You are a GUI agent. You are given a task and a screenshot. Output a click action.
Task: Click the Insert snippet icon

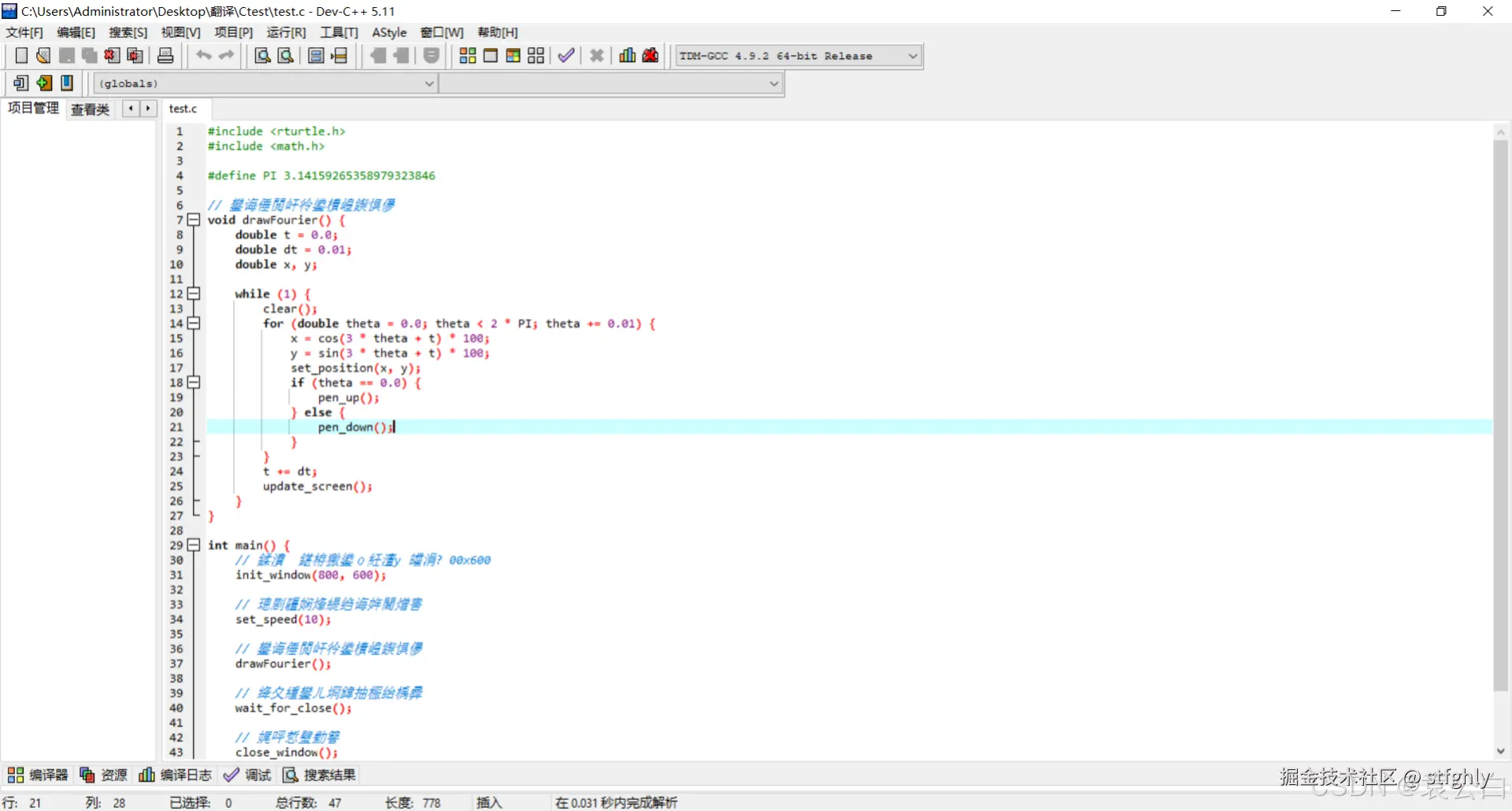point(21,83)
